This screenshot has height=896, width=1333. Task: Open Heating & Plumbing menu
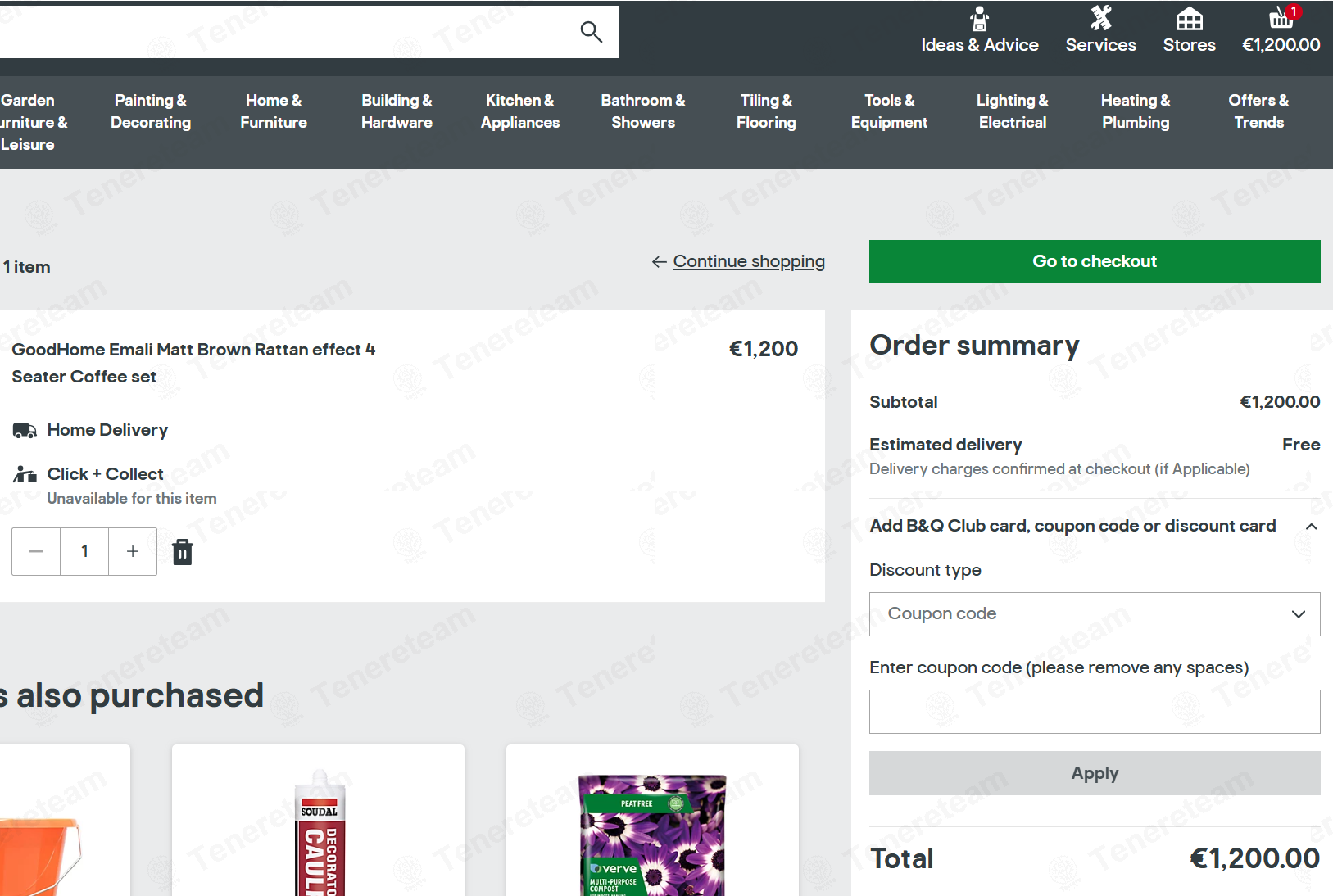(1136, 111)
